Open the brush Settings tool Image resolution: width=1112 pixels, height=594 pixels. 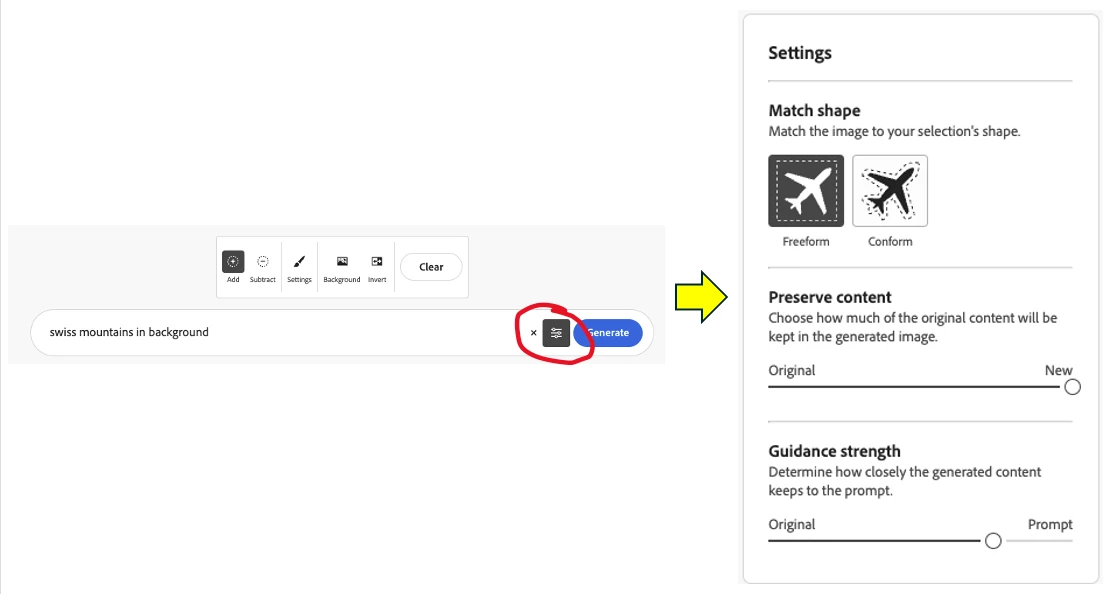click(x=299, y=267)
